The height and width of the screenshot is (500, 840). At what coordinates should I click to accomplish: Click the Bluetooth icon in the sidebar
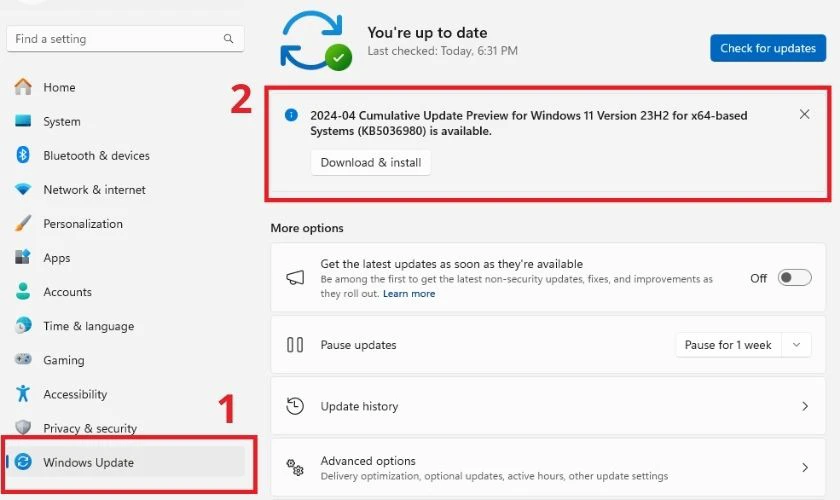pyautogui.click(x=23, y=155)
